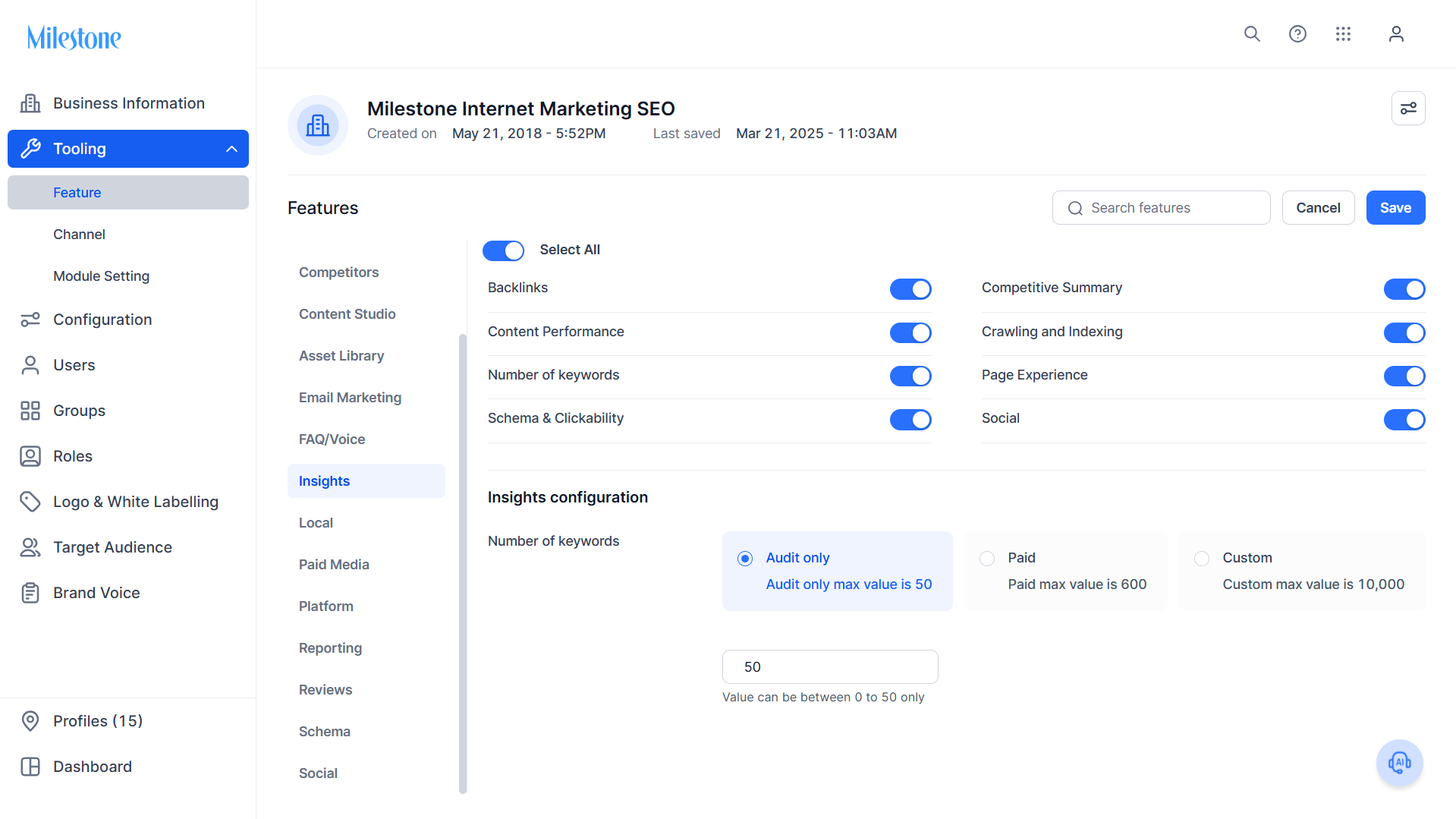Click the Cancel button
The image size is (1456, 819).
pos(1318,208)
